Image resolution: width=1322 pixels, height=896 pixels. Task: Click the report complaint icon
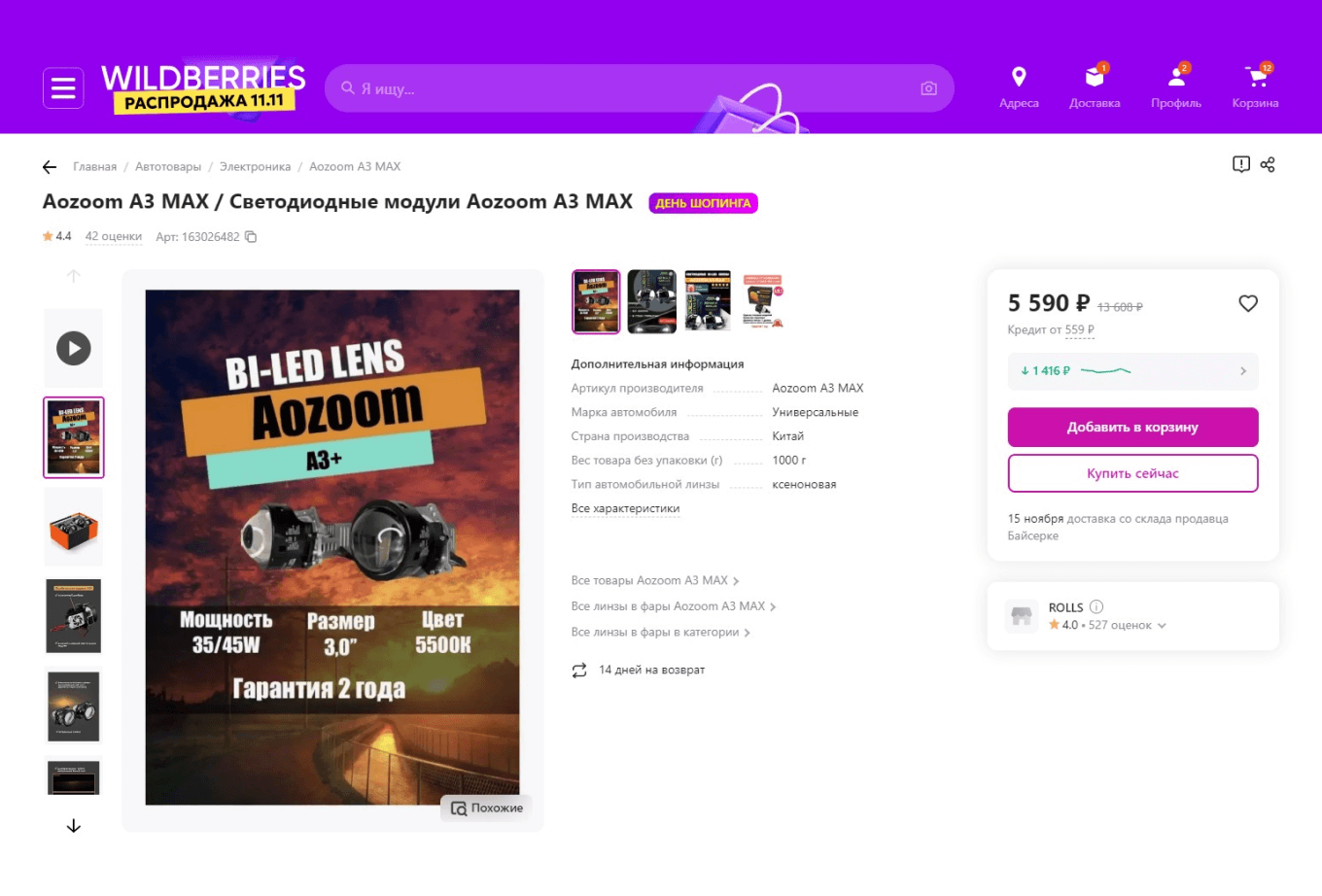pyautogui.click(x=1241, y=164)
